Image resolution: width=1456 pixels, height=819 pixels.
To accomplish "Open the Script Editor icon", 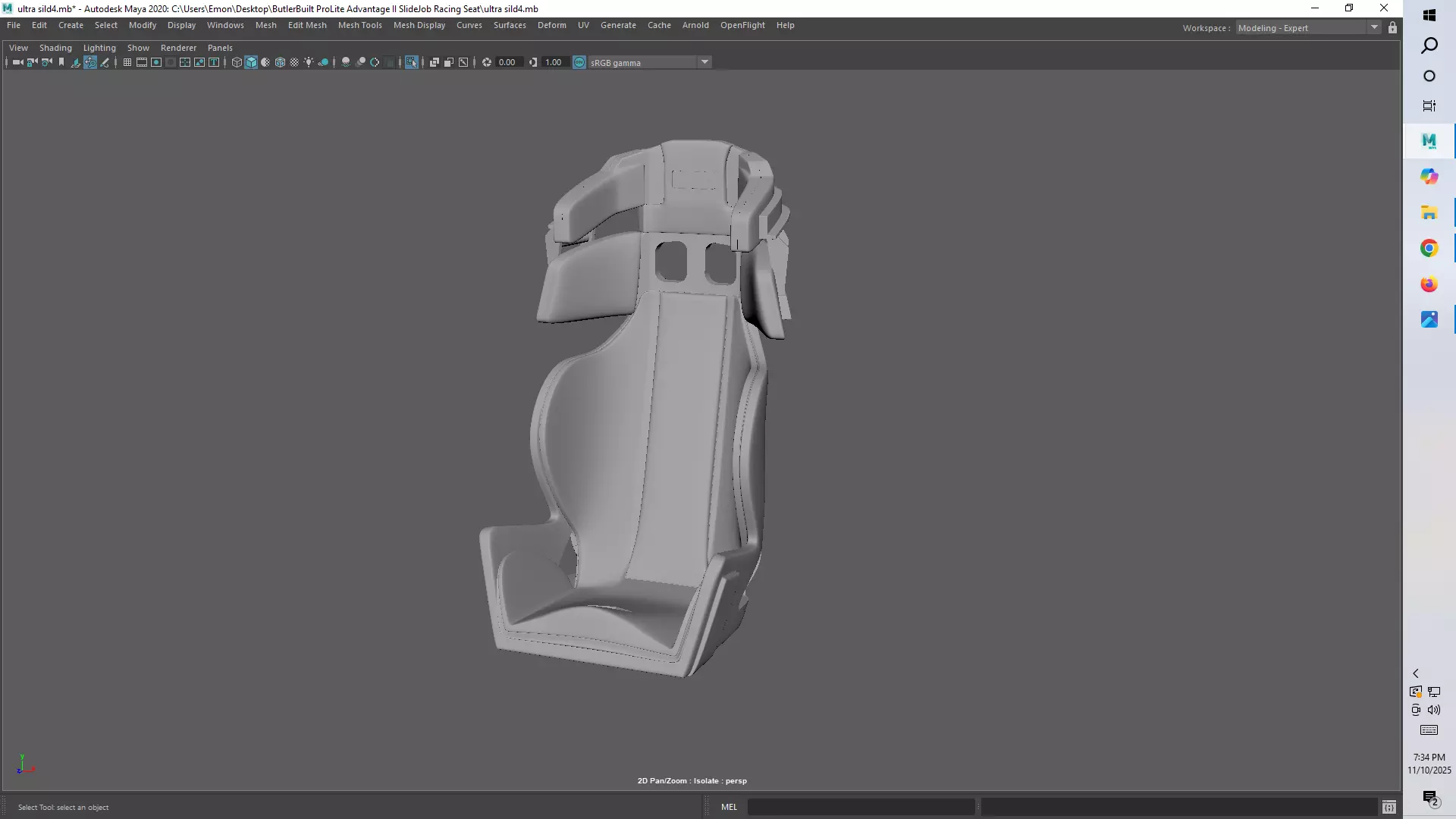I will pos(1389,807).
